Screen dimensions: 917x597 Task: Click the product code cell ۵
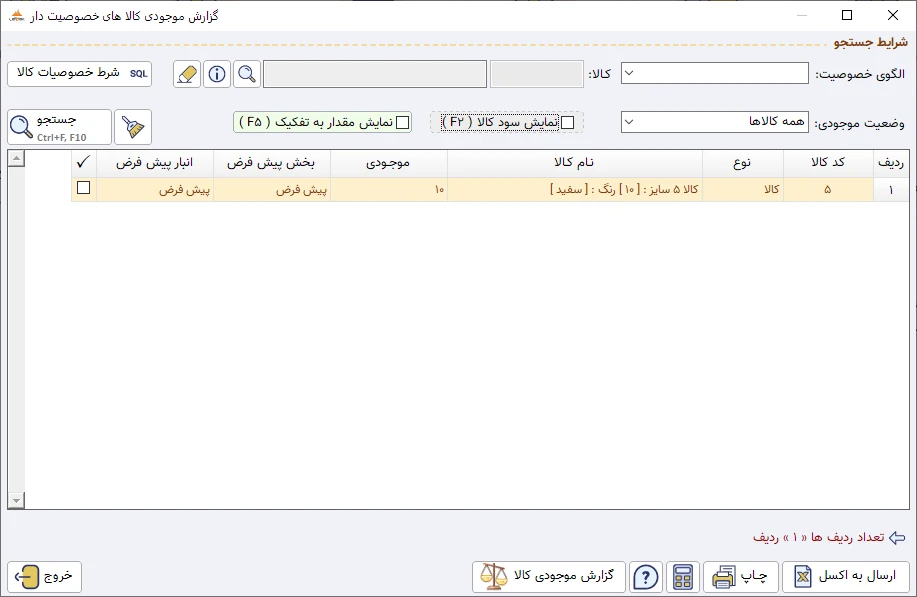828,189
